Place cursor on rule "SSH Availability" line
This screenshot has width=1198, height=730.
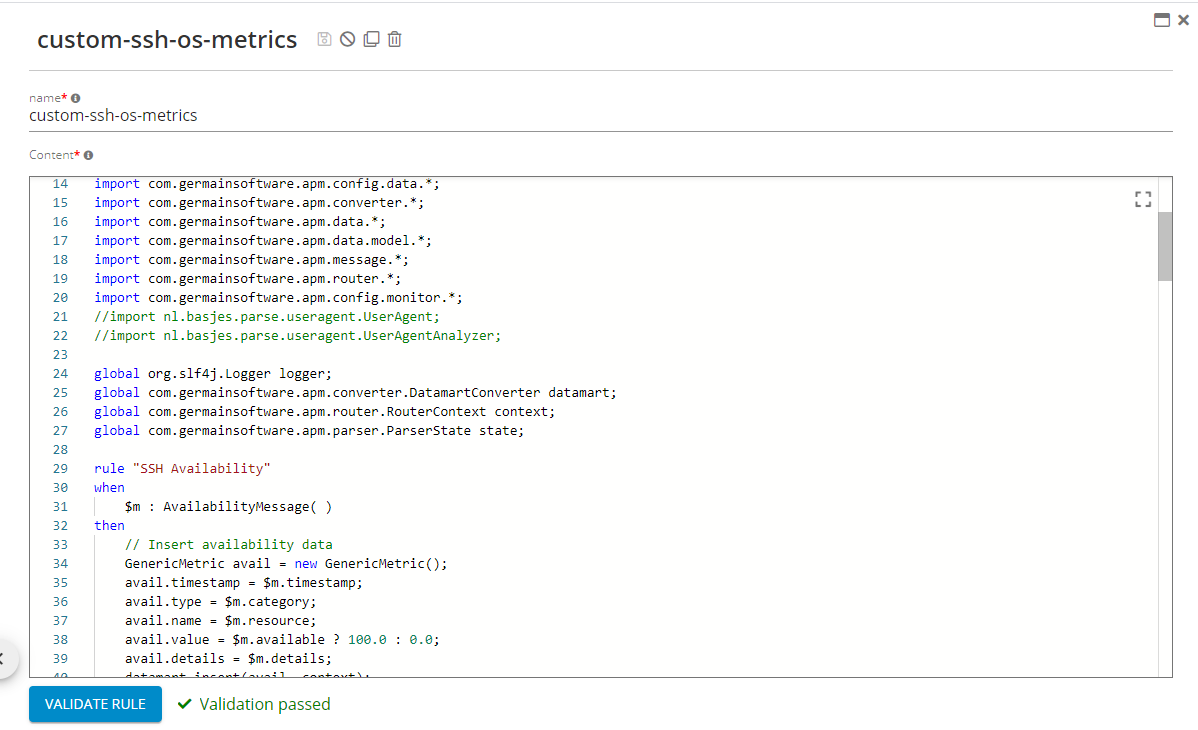point(182,468)
